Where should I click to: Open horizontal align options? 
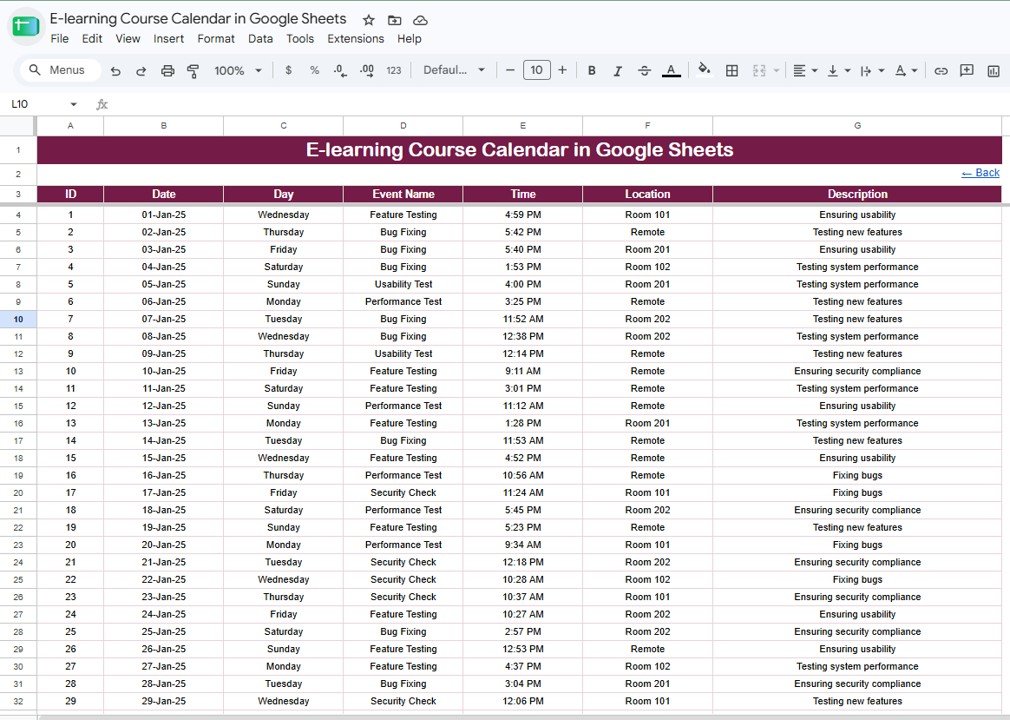point(805,71)
